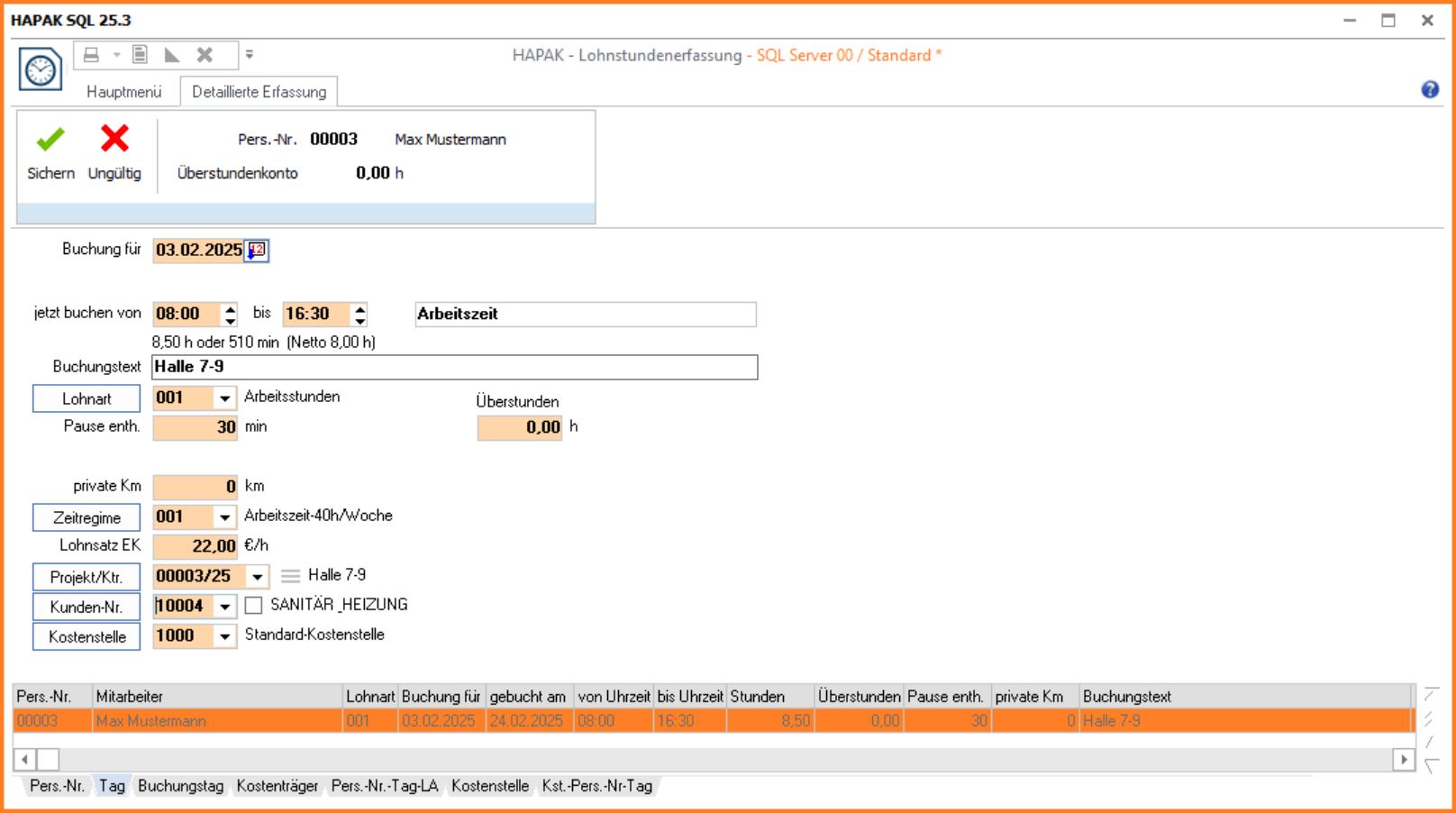Open the calendar picker beside booking date
This screenshot has width=1456, height=813.
tap(257, 250)
